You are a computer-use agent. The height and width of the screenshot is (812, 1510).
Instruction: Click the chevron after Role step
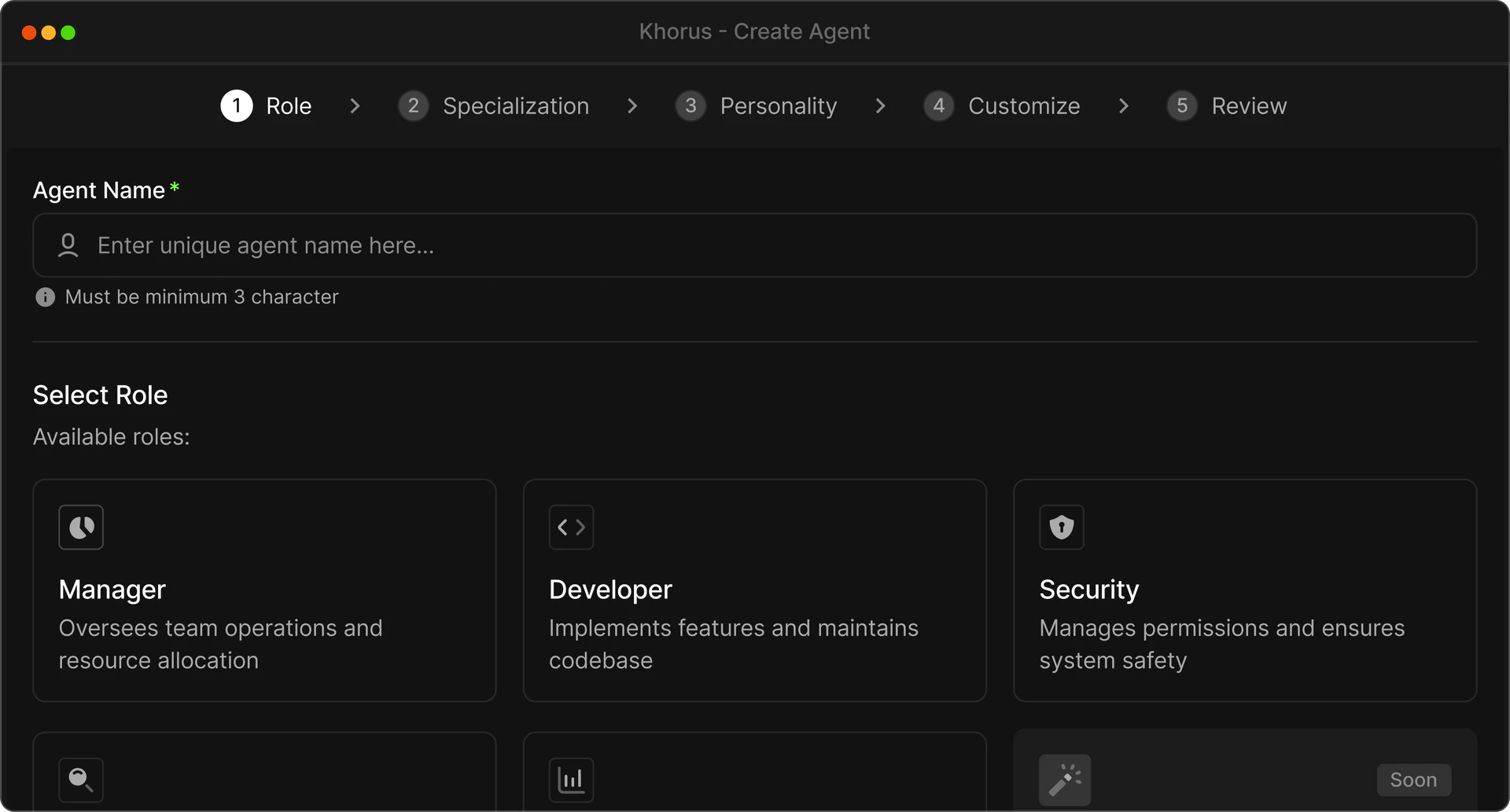tap(355, 106)
